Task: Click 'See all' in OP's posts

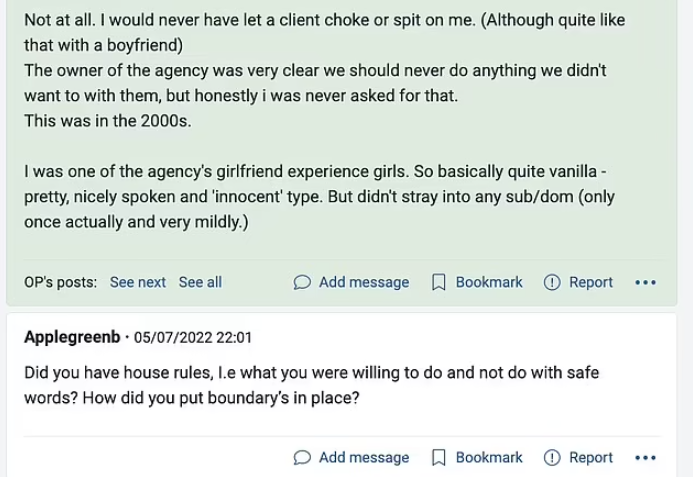Action: click(x=200, y=283)
